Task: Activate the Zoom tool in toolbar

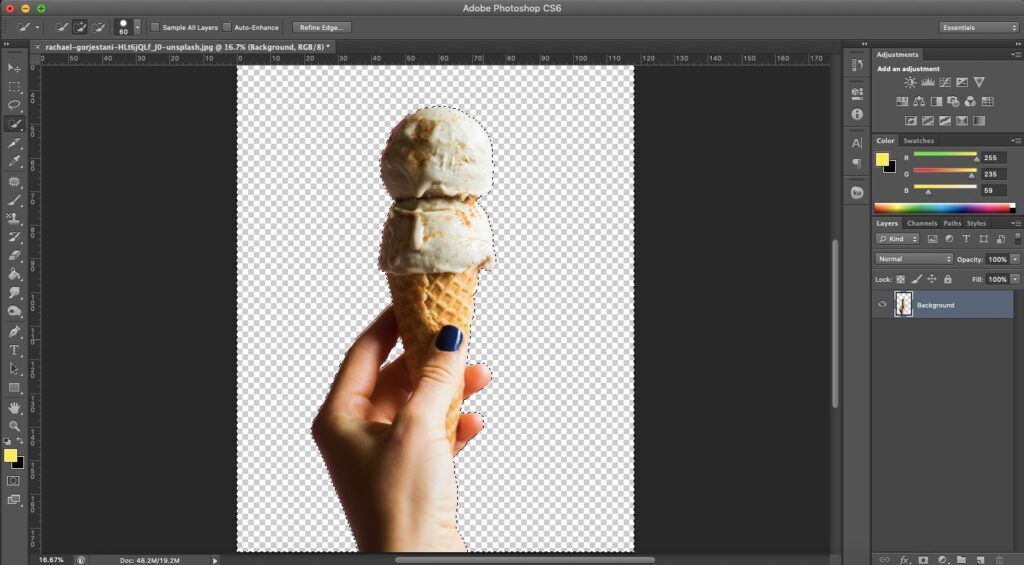Action: [x=14, y=426]
